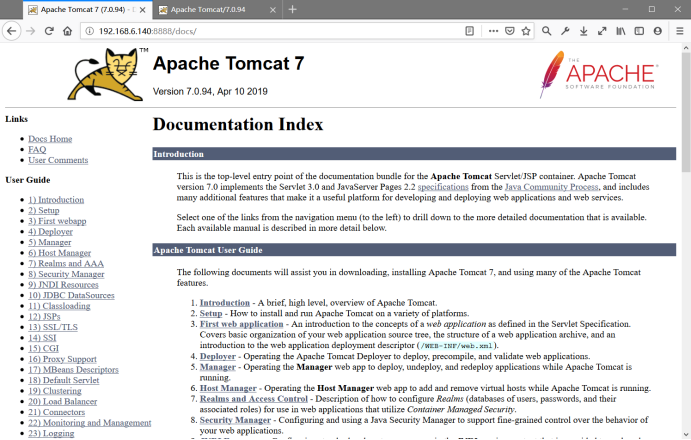Open sidebar link 22) Monitoring and Management
The height and width of the screenshot is (440, 691).
tap(90, 422)
